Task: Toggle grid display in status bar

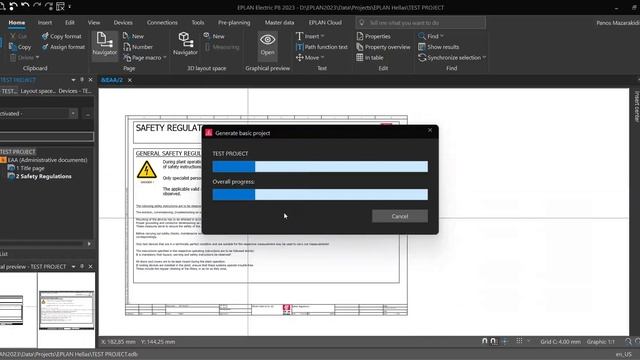Action: pyautogui.click(x=519, y=341)
